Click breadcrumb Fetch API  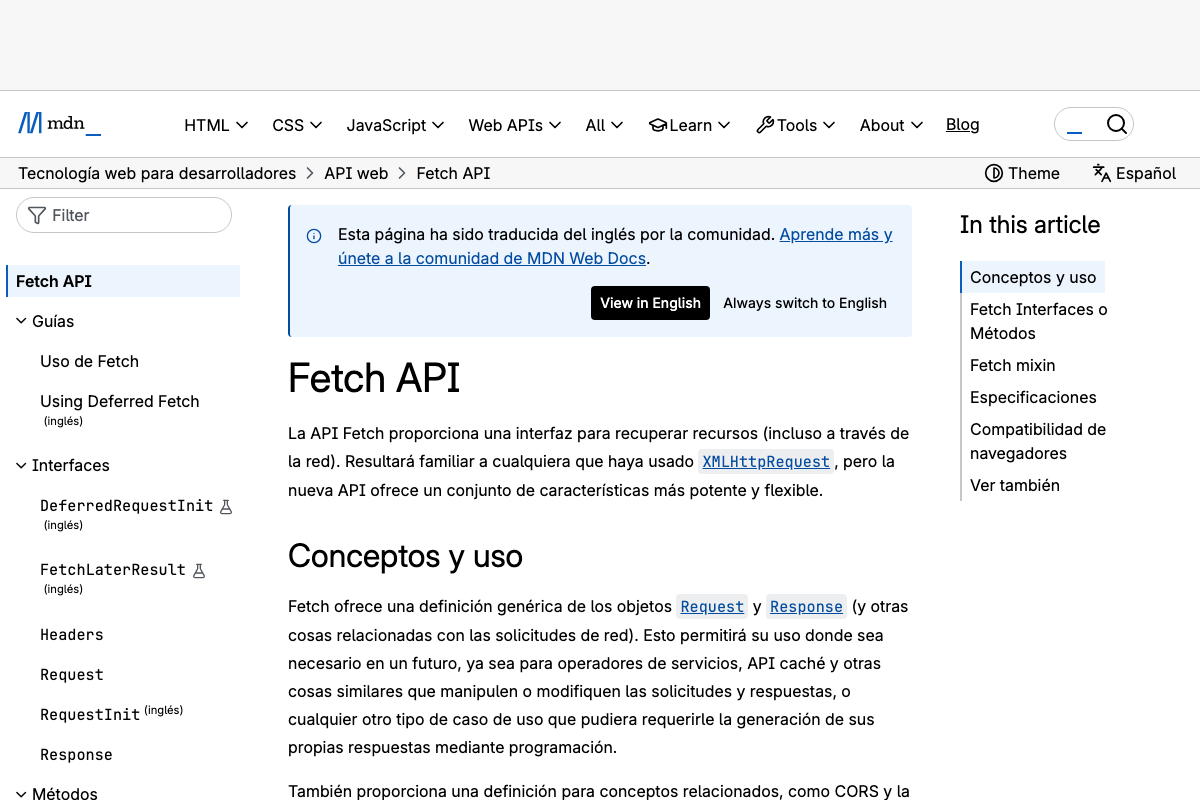[x=453, y=173]
